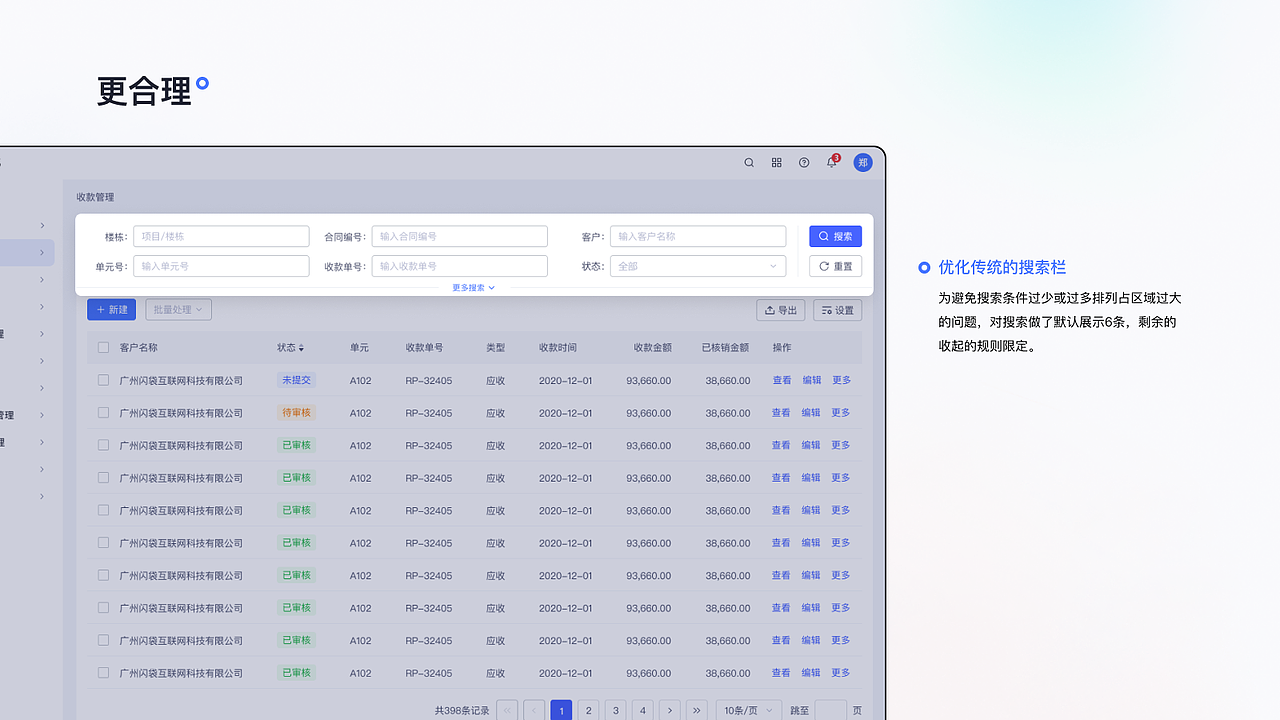
Task: Check the select-all checkbox in table header
Action: point(103,347)
